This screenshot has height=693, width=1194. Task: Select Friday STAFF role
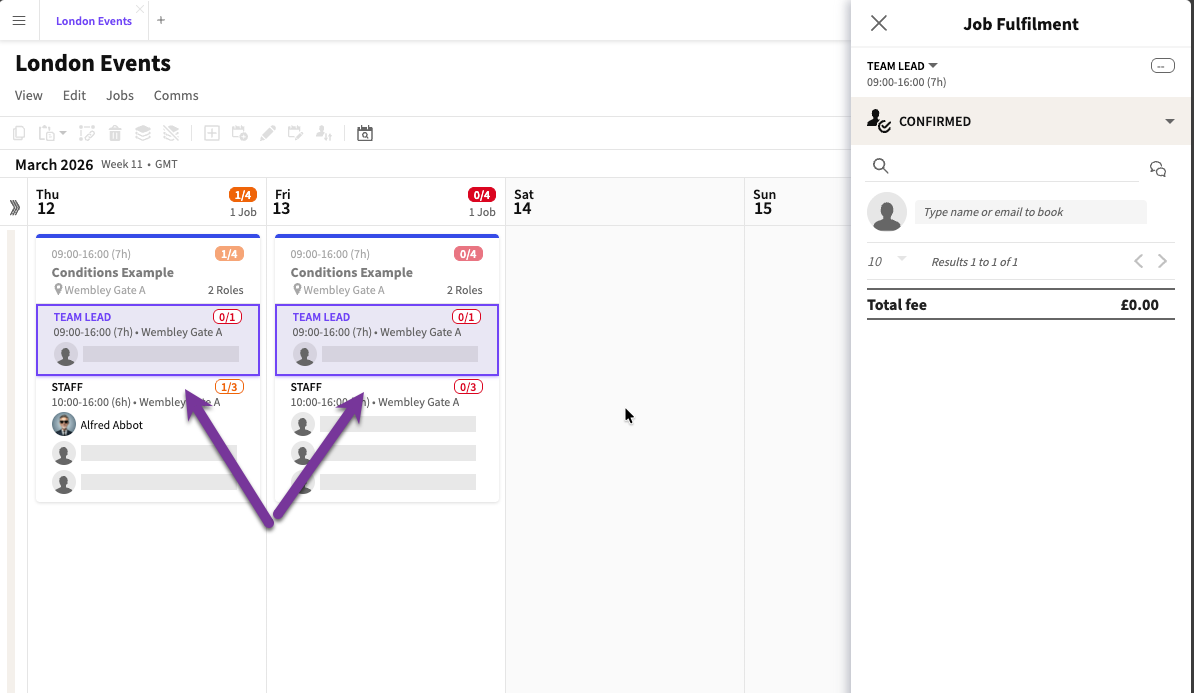point(306,387)
